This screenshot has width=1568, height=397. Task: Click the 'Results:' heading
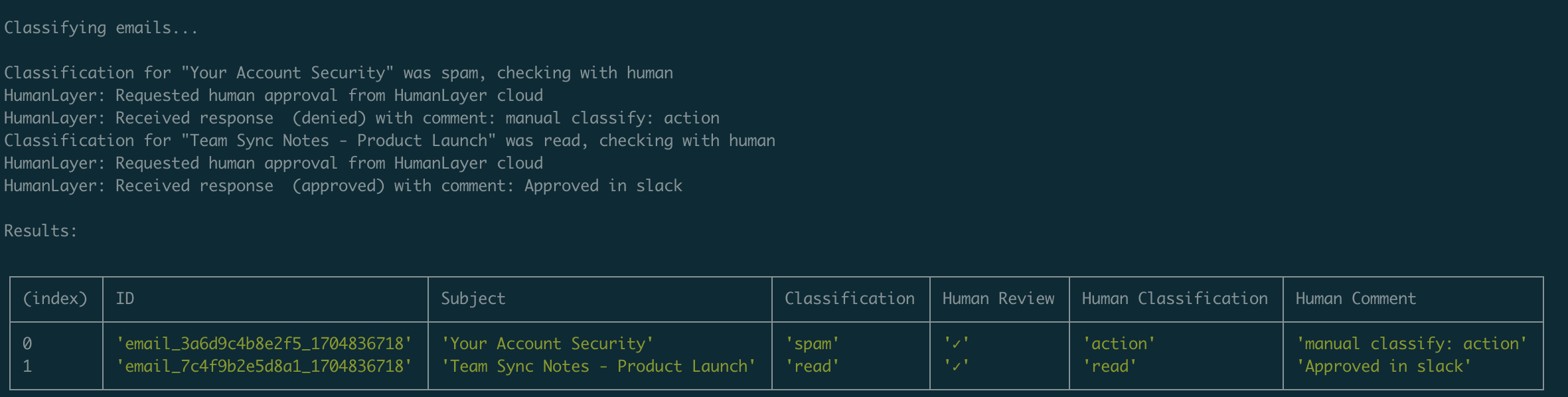pos(40,231)
